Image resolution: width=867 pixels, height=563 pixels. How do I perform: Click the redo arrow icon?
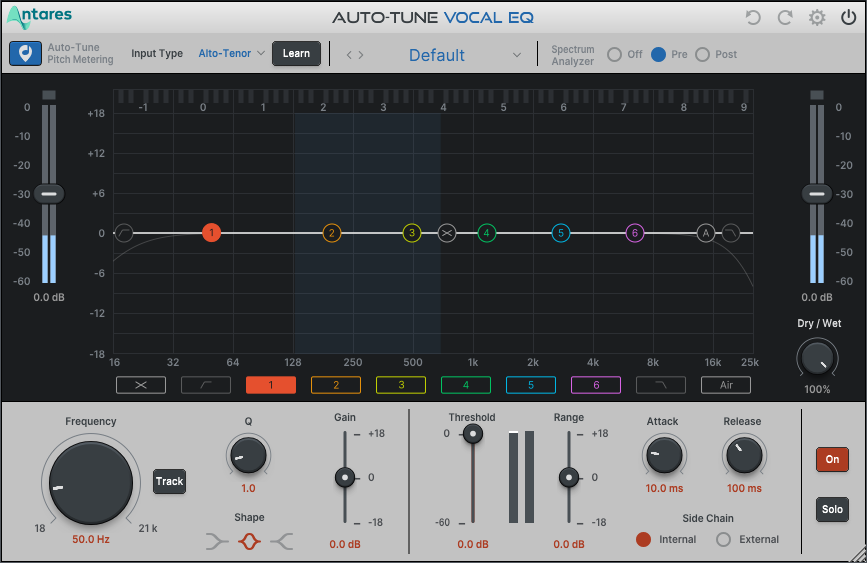(x=785, y=18)
